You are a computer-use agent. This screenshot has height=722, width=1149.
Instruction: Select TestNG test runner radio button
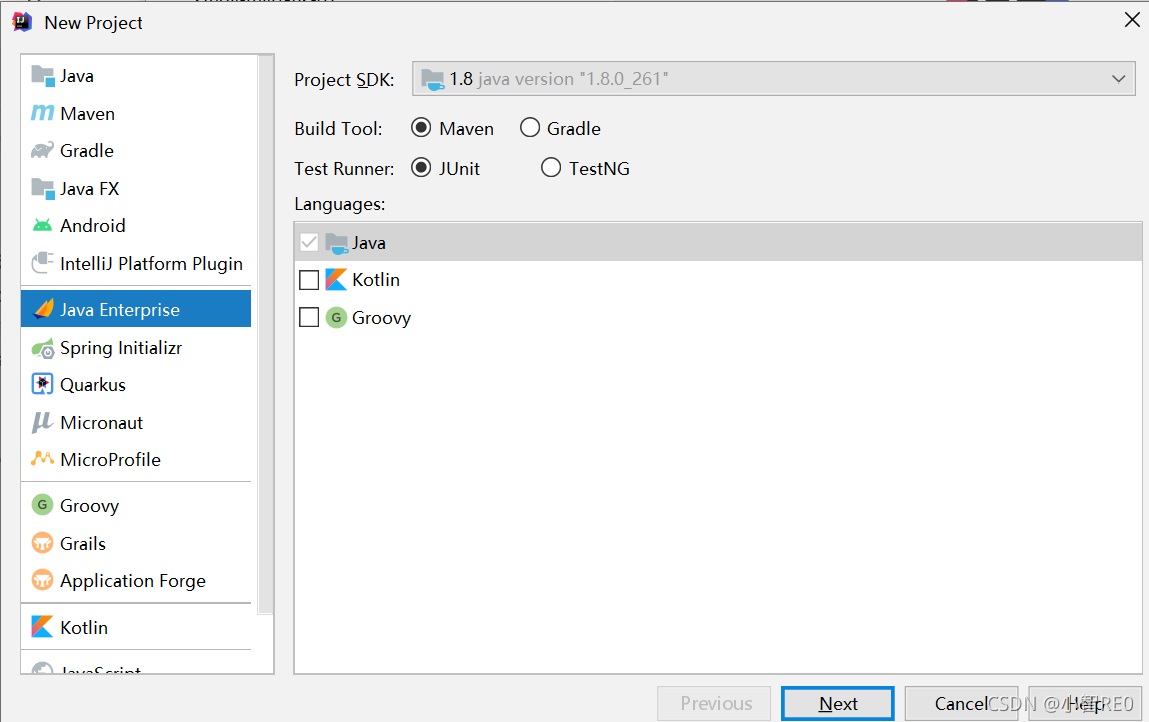551,168
